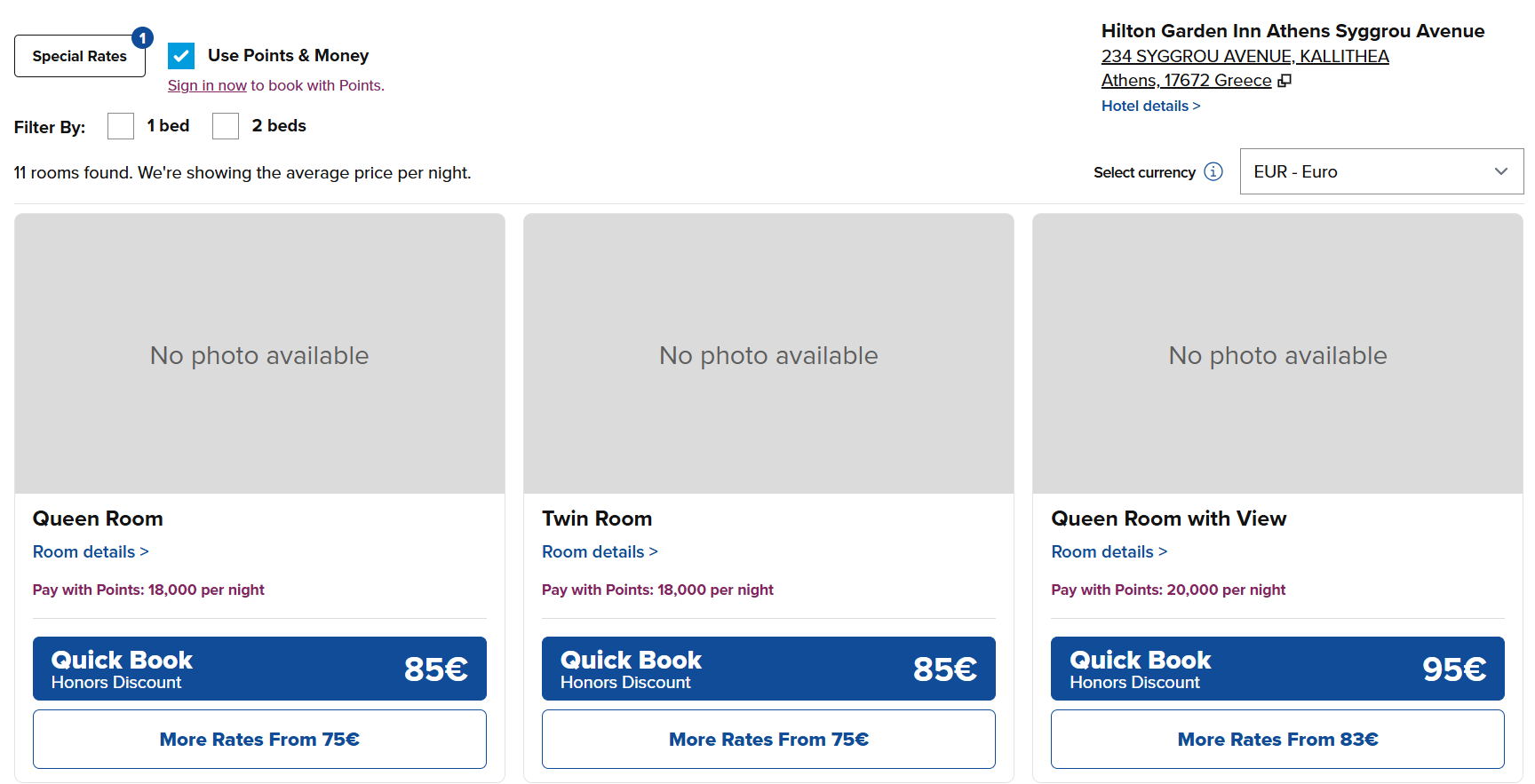The width and height of the screenshot is (1535, 784).
Task: Enable the 1 bed filter
Action: [121, 126]
